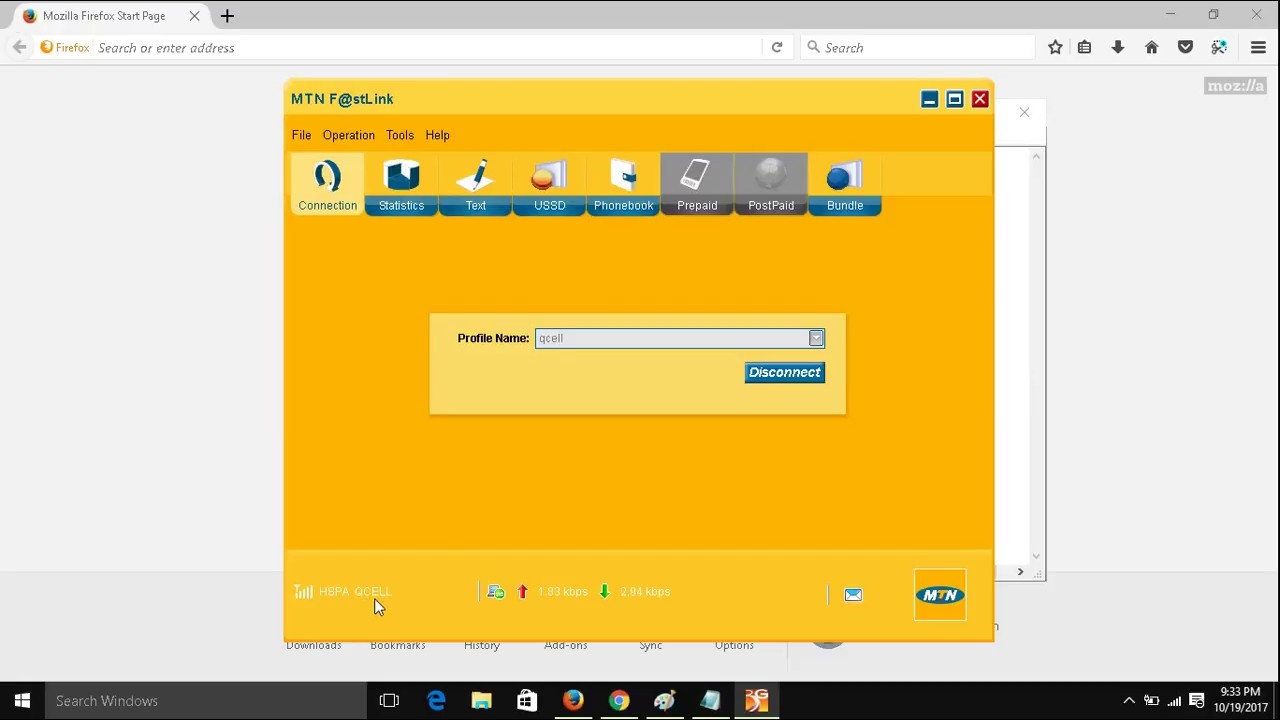Expand the Profile Name dropdown arrow
The height and width of the screenshot is (720, 1280).
coord(816,338)
